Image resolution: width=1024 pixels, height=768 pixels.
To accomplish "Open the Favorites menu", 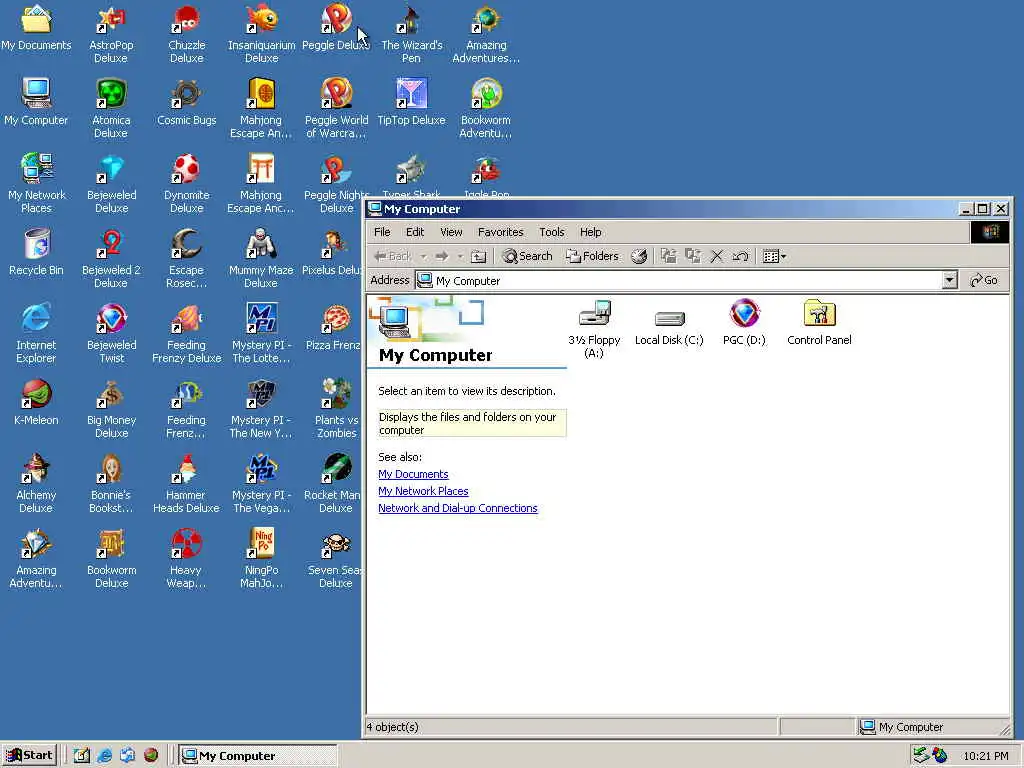I will 501,232.
